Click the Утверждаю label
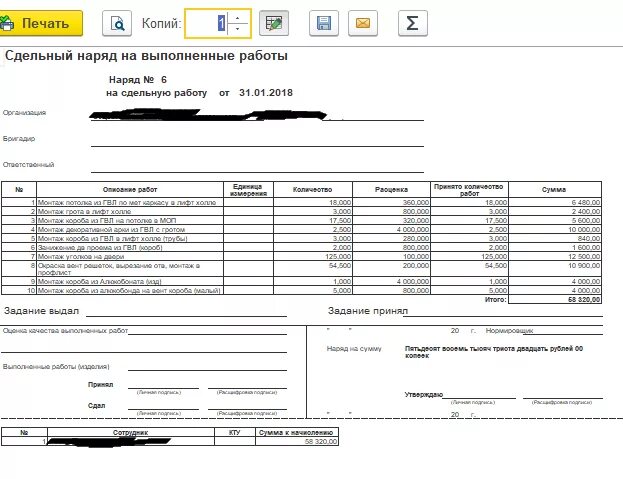Screen dimensions: 623x479 coord(424,394)
